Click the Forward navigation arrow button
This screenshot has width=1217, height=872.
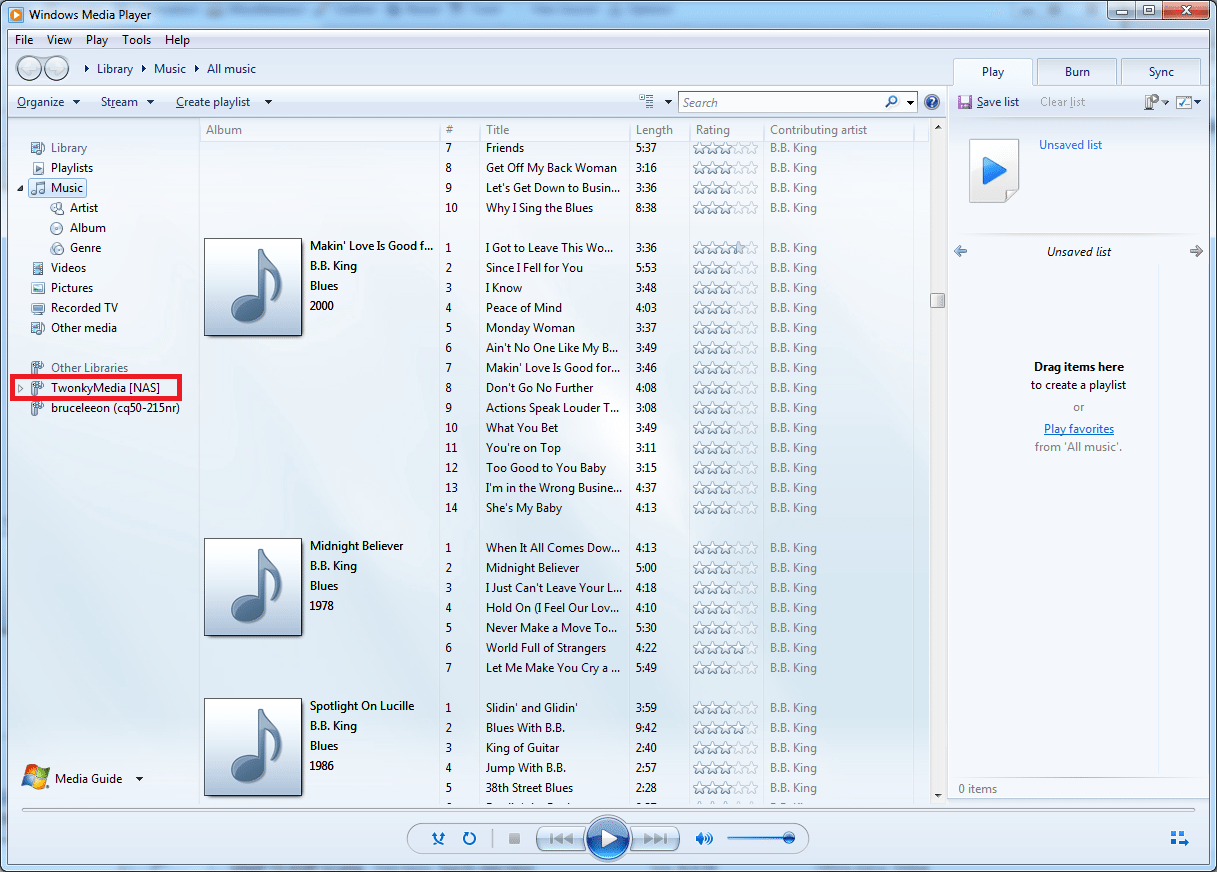(57, 69)
